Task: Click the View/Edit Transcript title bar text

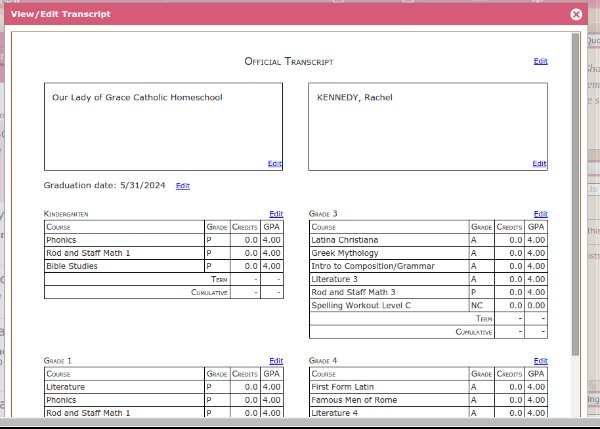Action: point(60,14)
